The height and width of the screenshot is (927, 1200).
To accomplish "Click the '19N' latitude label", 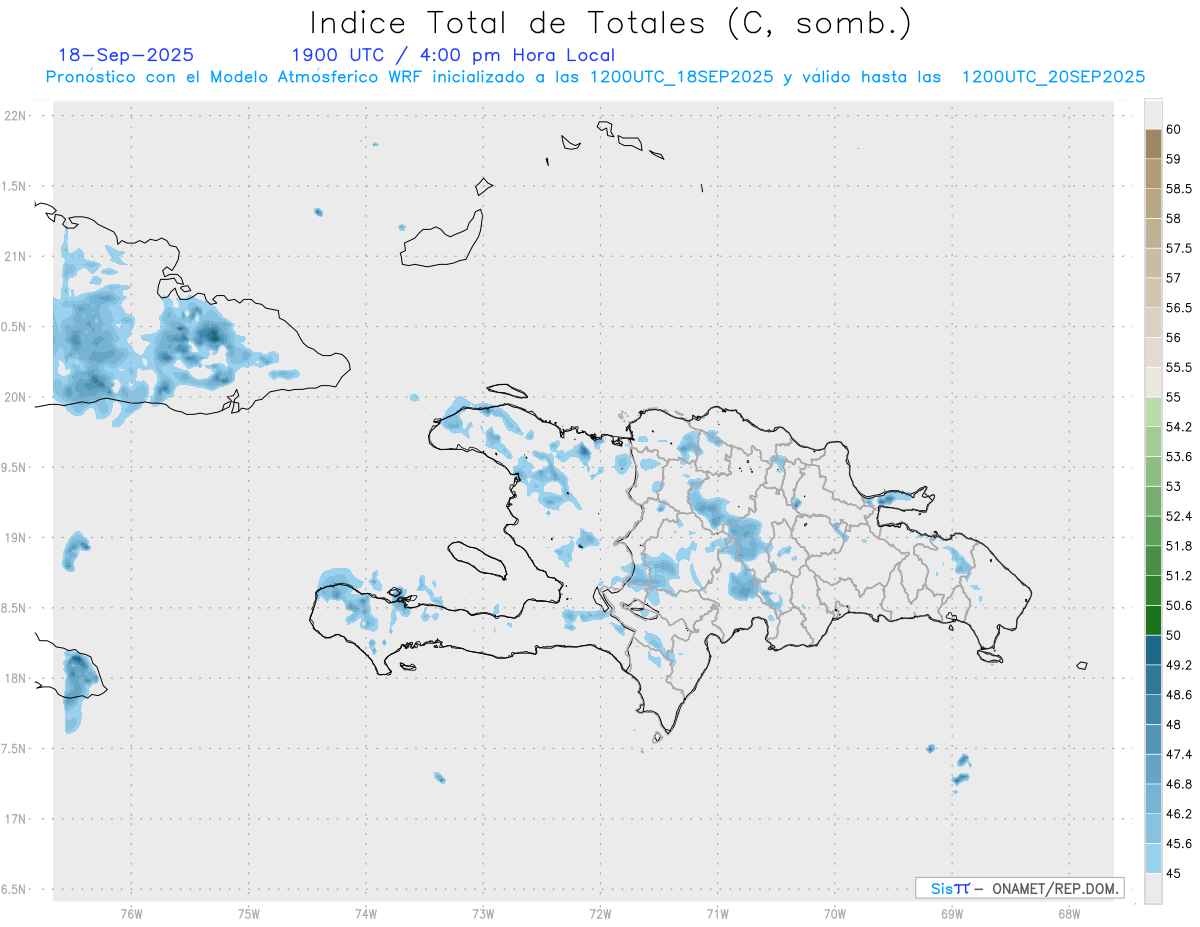I will [16, 538].
